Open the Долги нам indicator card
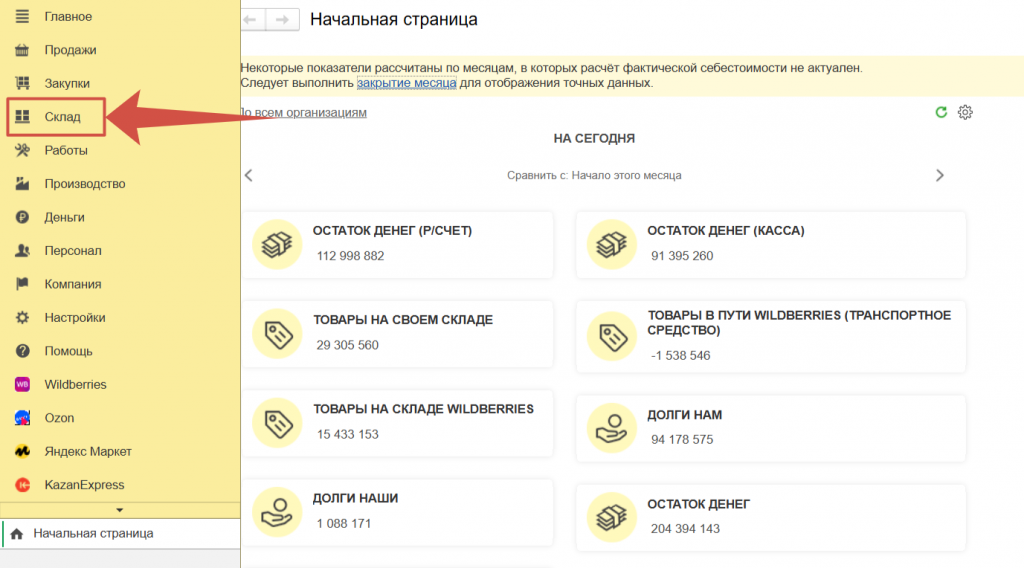This screenshot has height=568, width=1024. pos(771,427)
